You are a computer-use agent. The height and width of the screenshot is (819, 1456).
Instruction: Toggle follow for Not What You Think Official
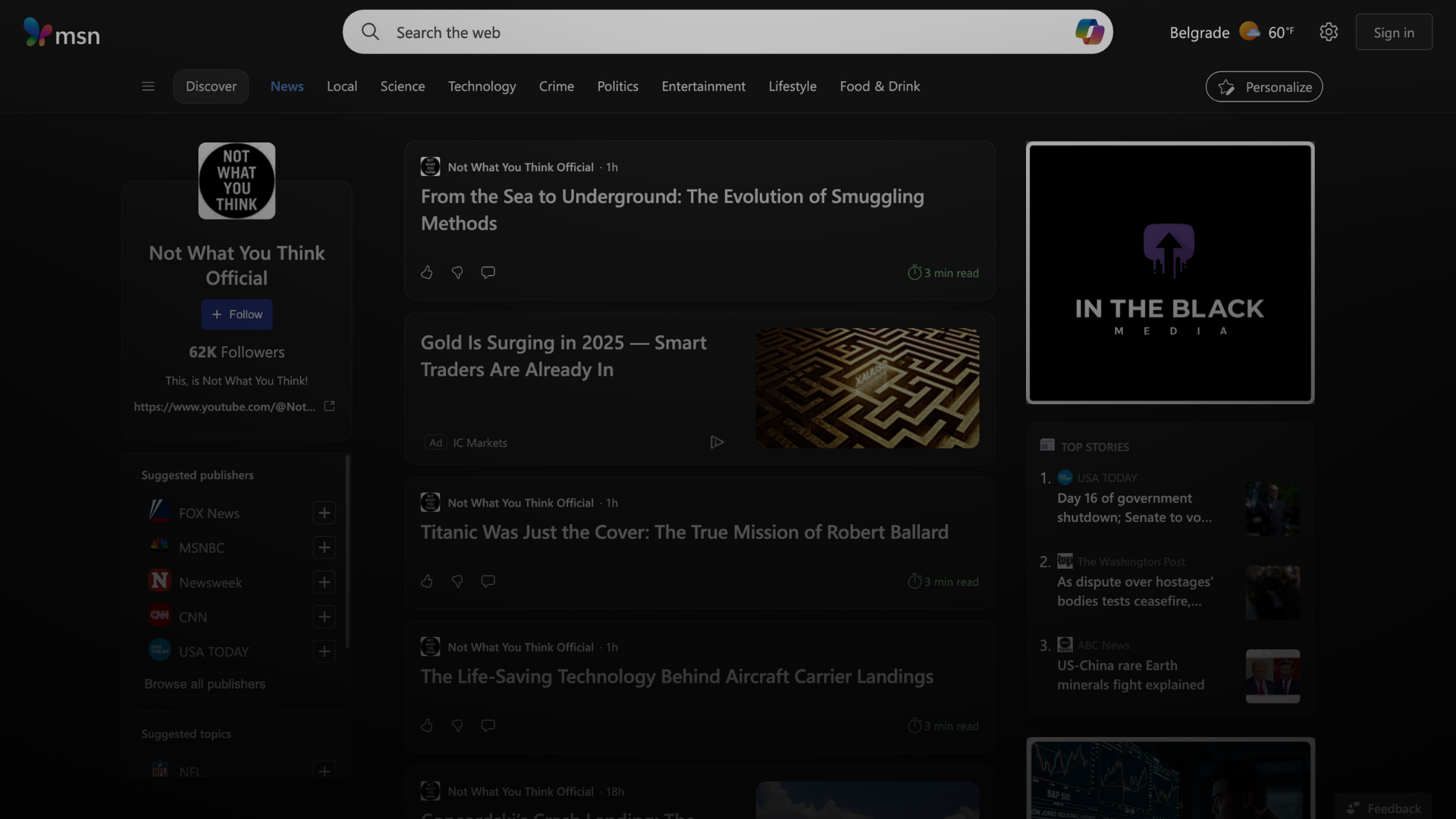237,315
